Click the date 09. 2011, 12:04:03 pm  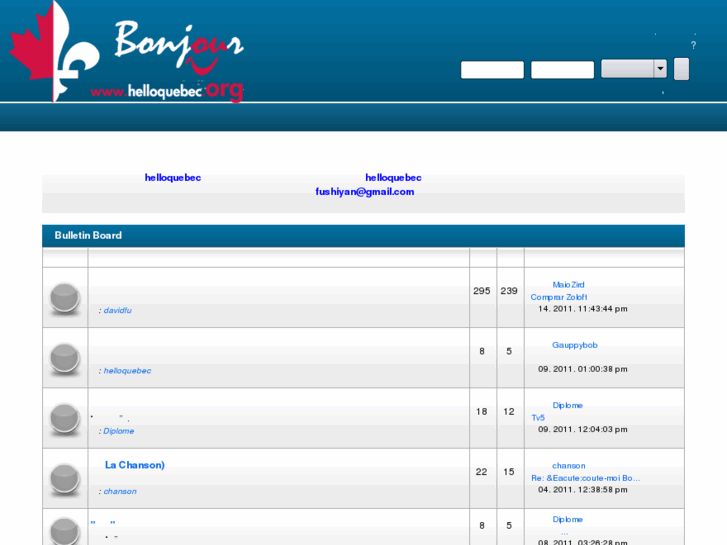(583, 430)
